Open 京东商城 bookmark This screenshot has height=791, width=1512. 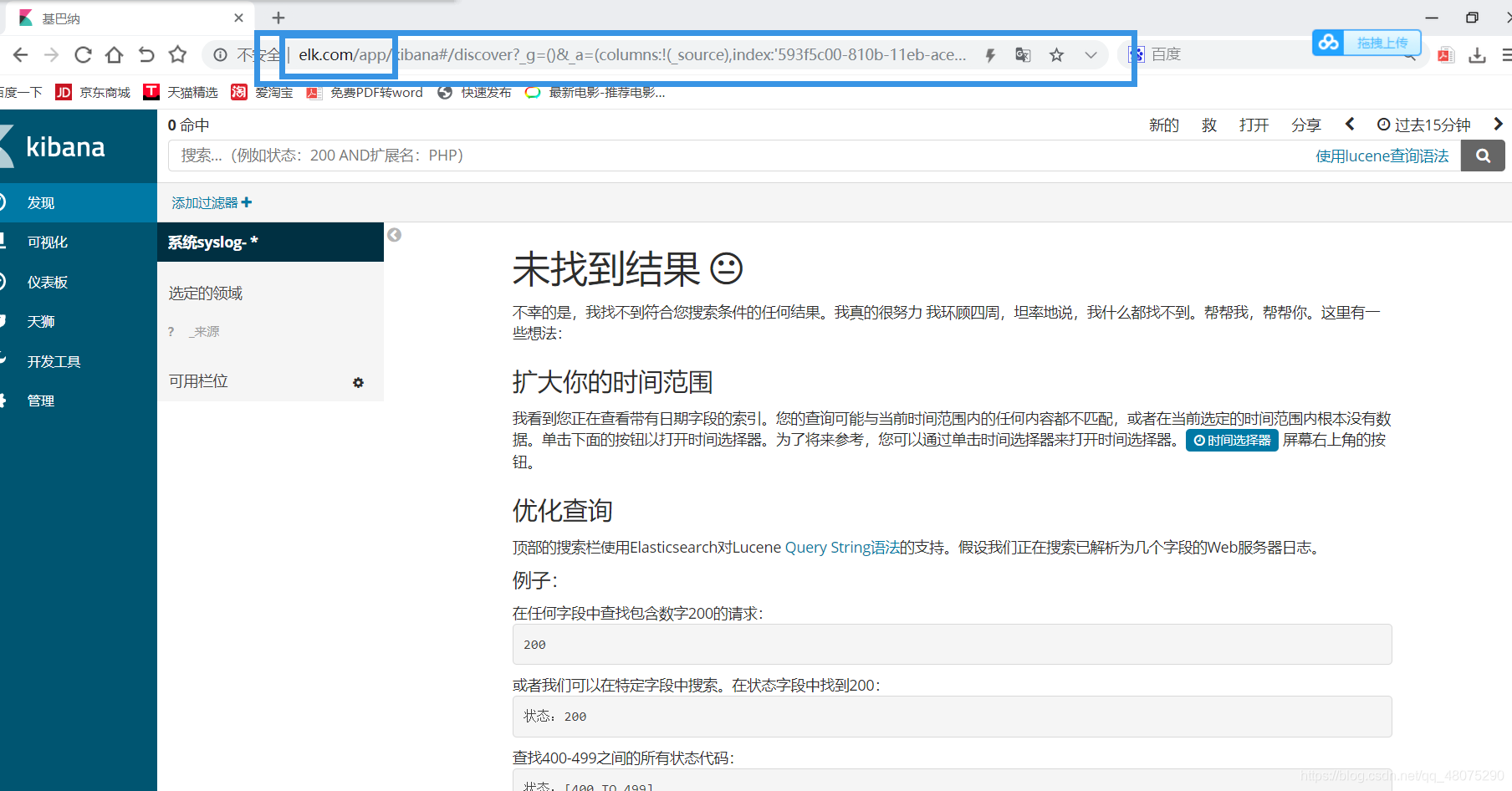93,92
